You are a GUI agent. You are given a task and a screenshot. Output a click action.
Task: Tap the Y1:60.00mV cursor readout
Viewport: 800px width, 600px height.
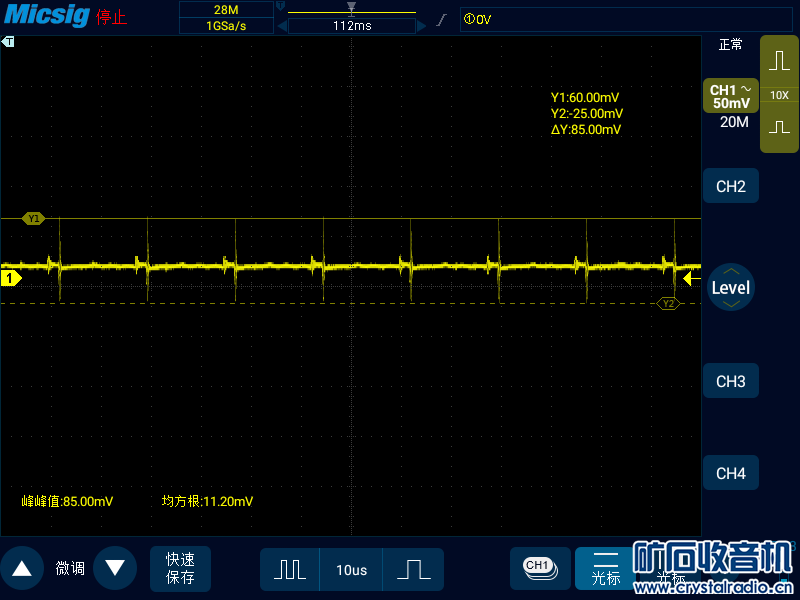(x=585, y=97)
